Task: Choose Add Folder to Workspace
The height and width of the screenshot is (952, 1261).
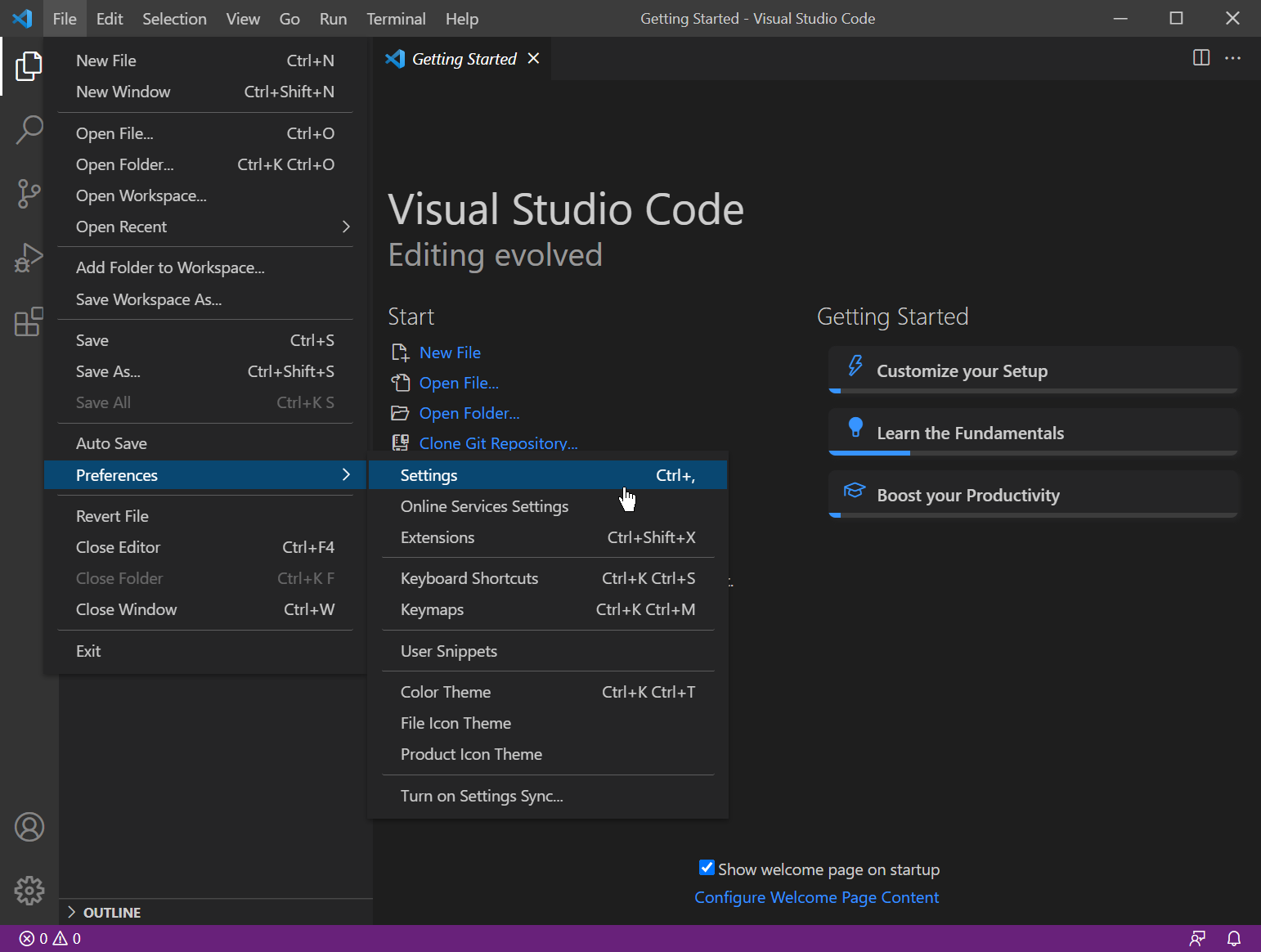Action: (x=204, y=267)
